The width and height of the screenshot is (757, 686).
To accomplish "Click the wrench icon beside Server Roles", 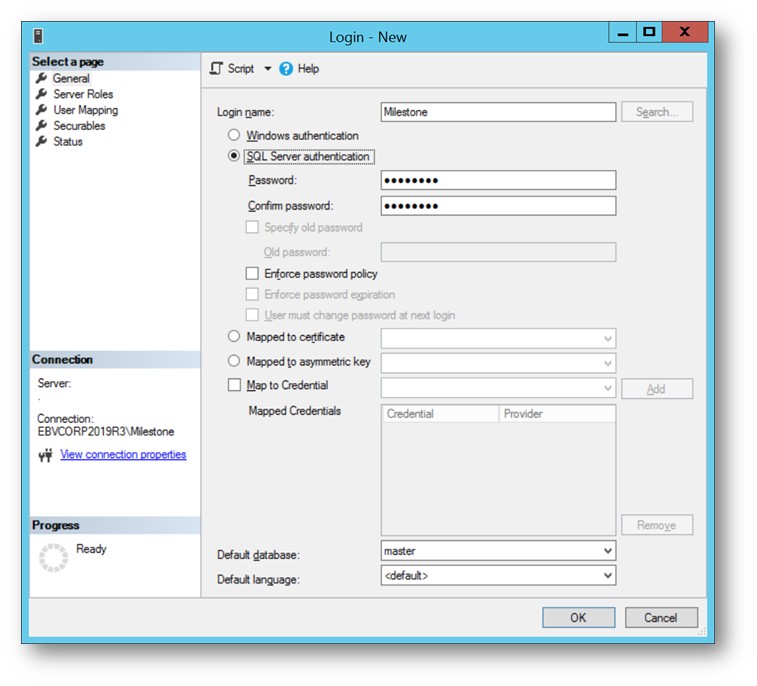I will [41, 94].
